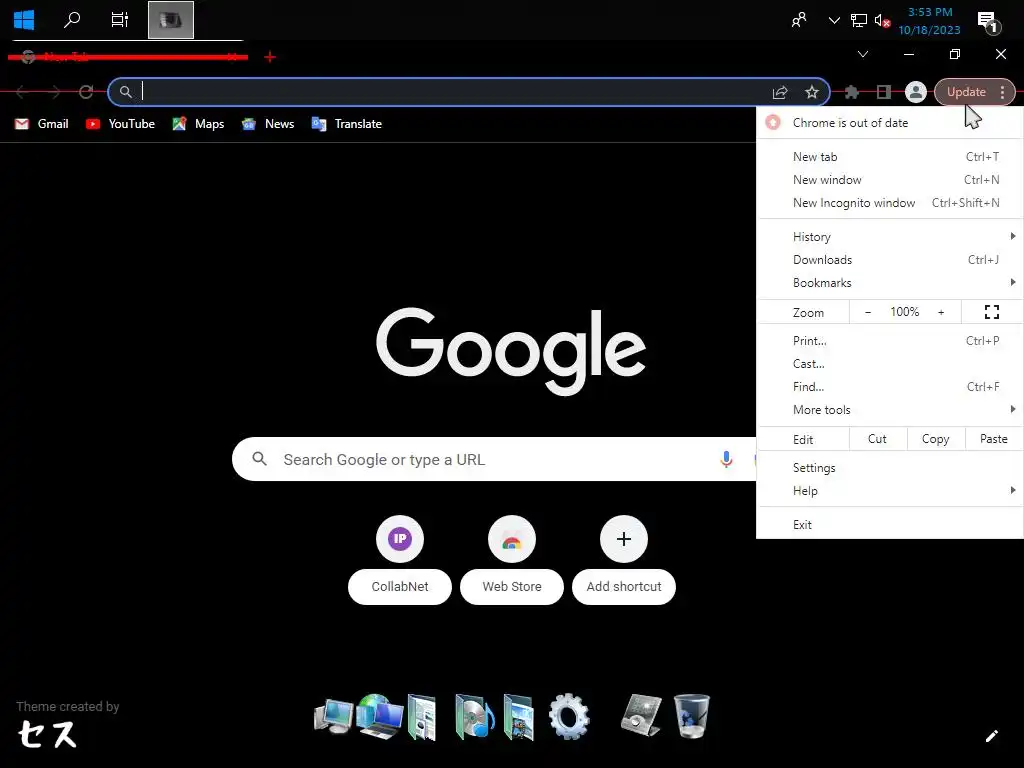Viewport: 1024px width, 768px height.
Task: Enter fullscreen via zoom row icon
Action: tap(991, 312)
